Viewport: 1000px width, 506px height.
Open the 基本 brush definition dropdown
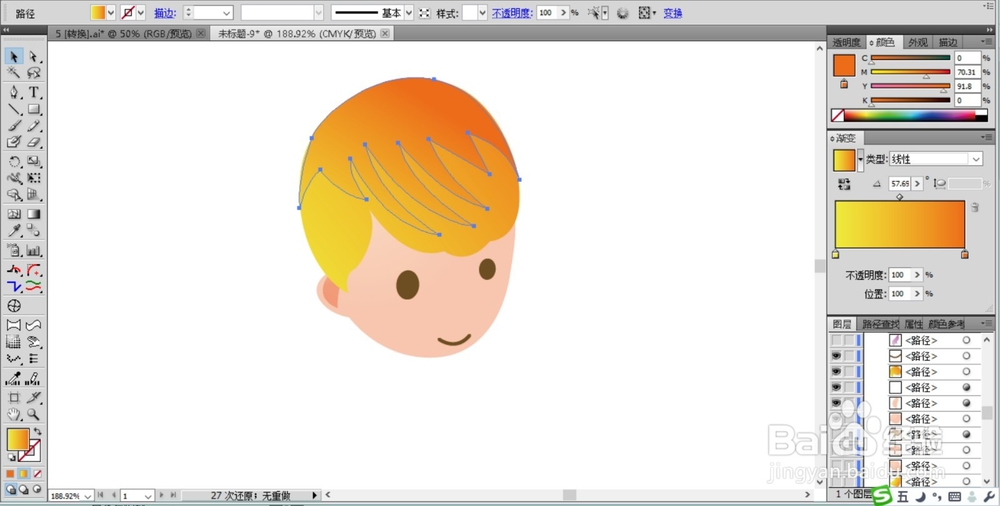pyautogui.click(x=409, y=13)
